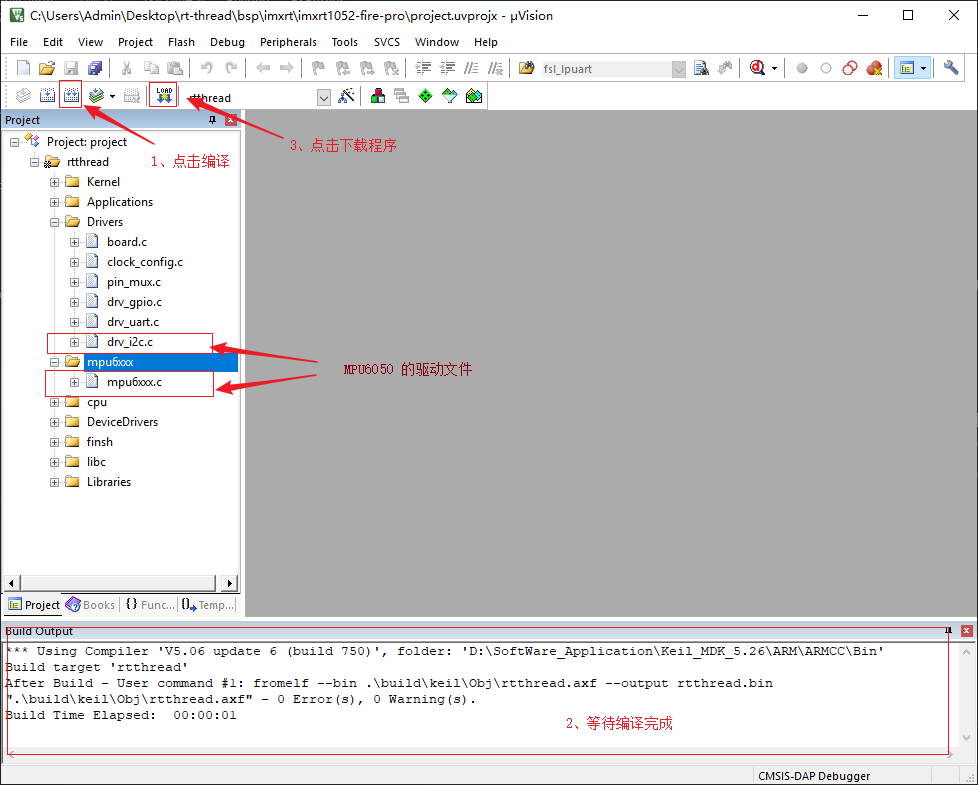Open the Peripherals menu
The height and width of the screenshot is (785, 978).
pos(288,42)
